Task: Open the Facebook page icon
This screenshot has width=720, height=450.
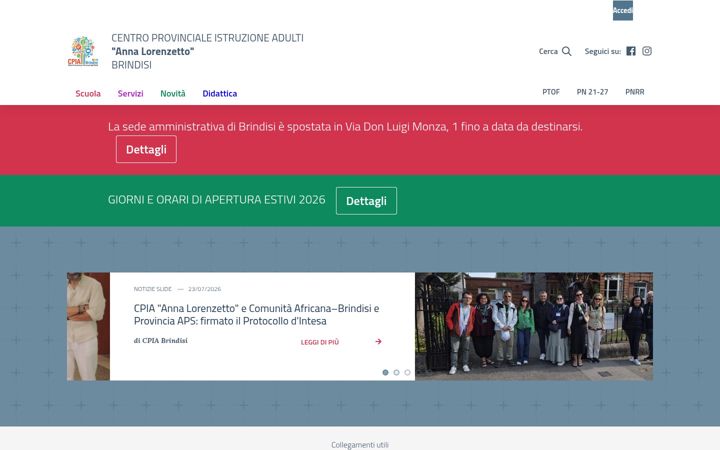Action: point(631,51)
